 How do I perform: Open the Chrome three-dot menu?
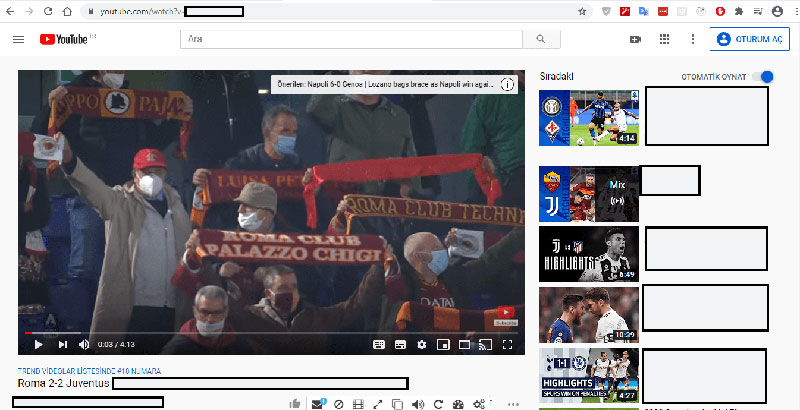796,11
